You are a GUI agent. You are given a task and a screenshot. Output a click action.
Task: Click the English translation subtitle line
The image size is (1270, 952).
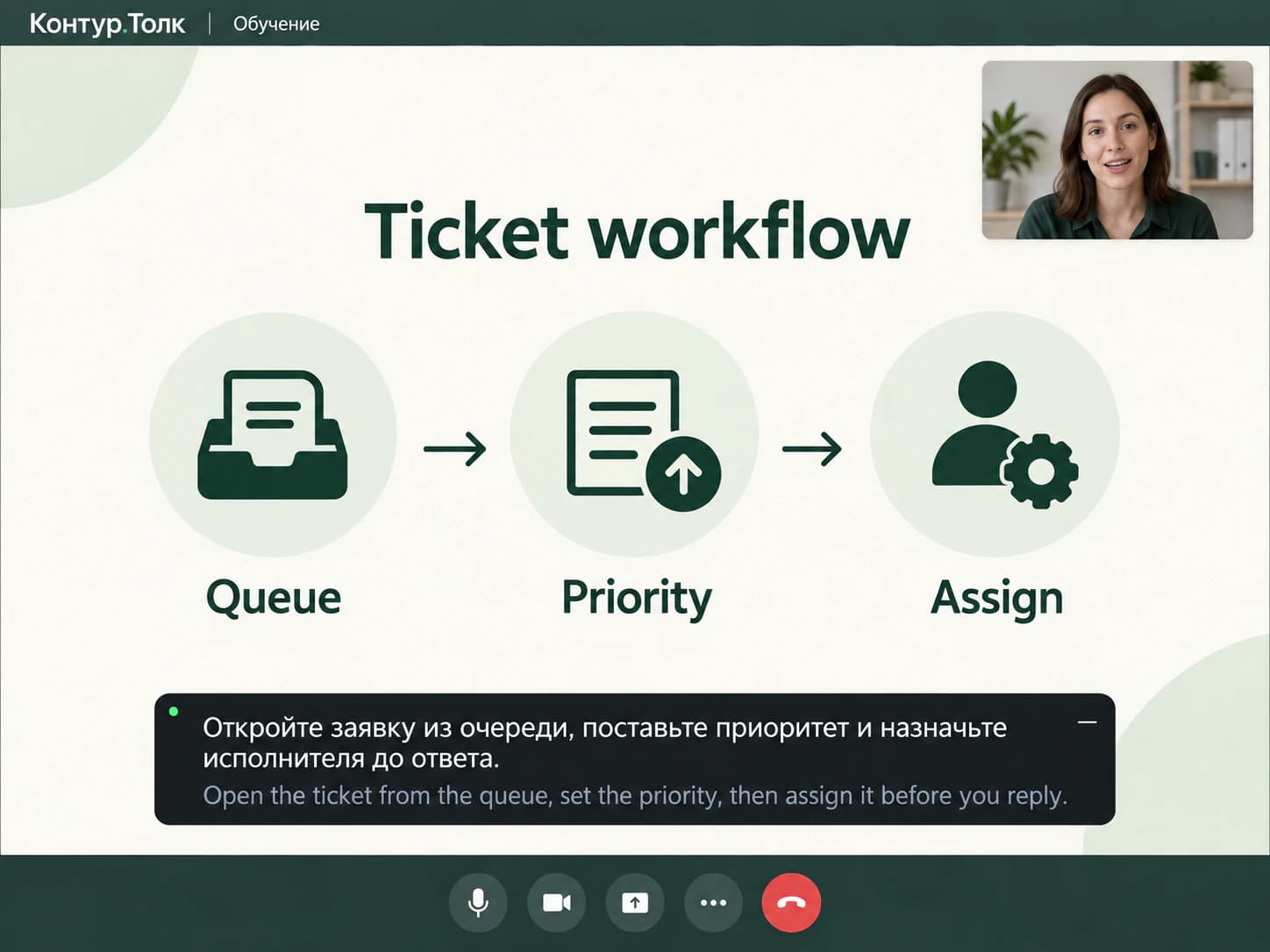click(x=635, y=796)
